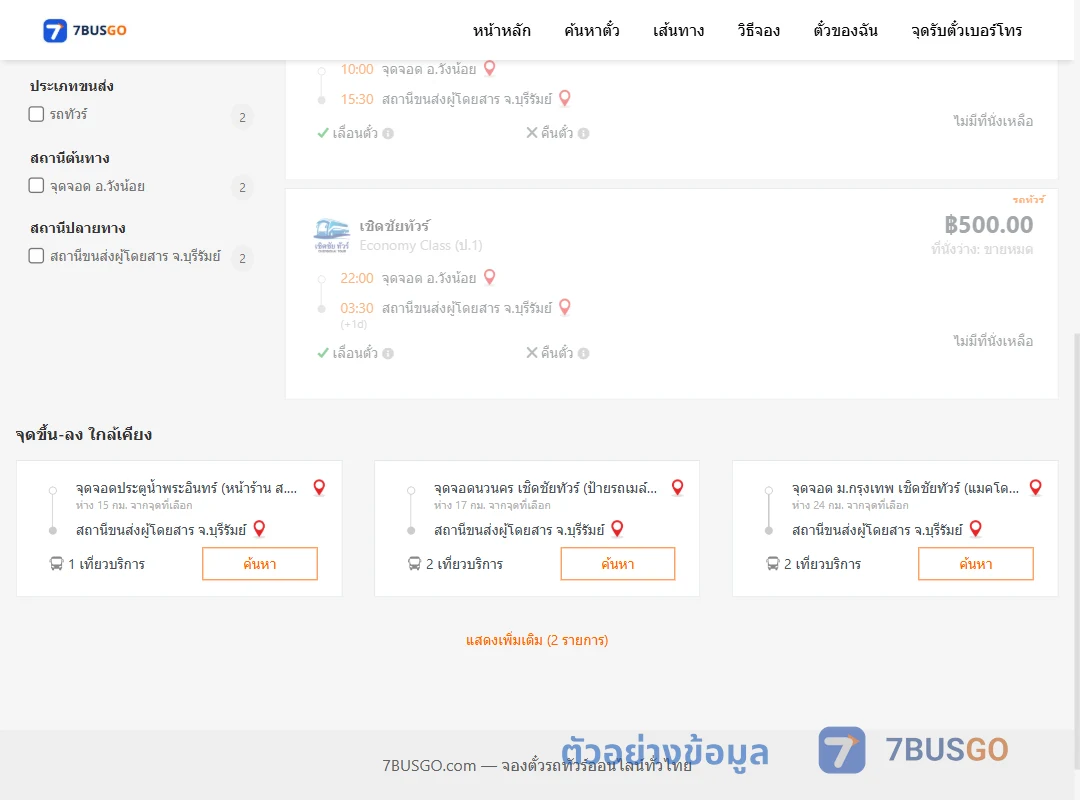Tick สถานีขนส่งผู้โดยสาร จ.บุรีรัมย์ destination filter
The image size is (1080, 800).
pos(37,256)
